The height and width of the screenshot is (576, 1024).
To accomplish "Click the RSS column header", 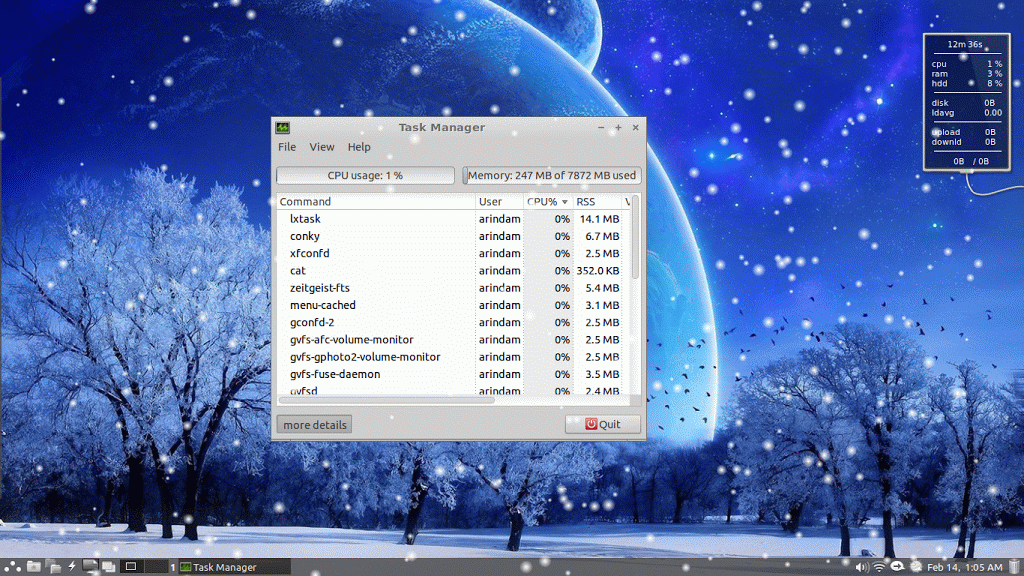I will (x=588, y=201).
